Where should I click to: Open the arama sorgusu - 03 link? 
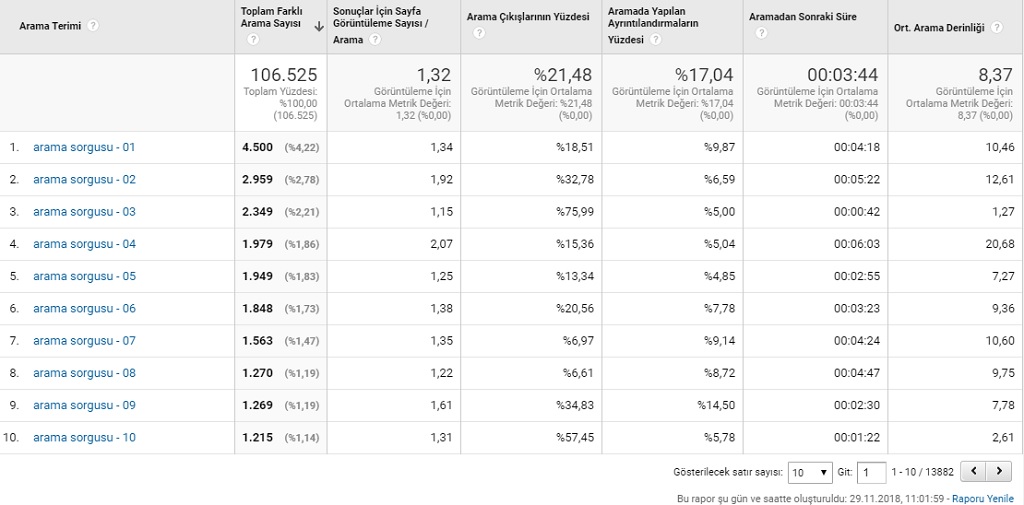[x=84, y=212]
